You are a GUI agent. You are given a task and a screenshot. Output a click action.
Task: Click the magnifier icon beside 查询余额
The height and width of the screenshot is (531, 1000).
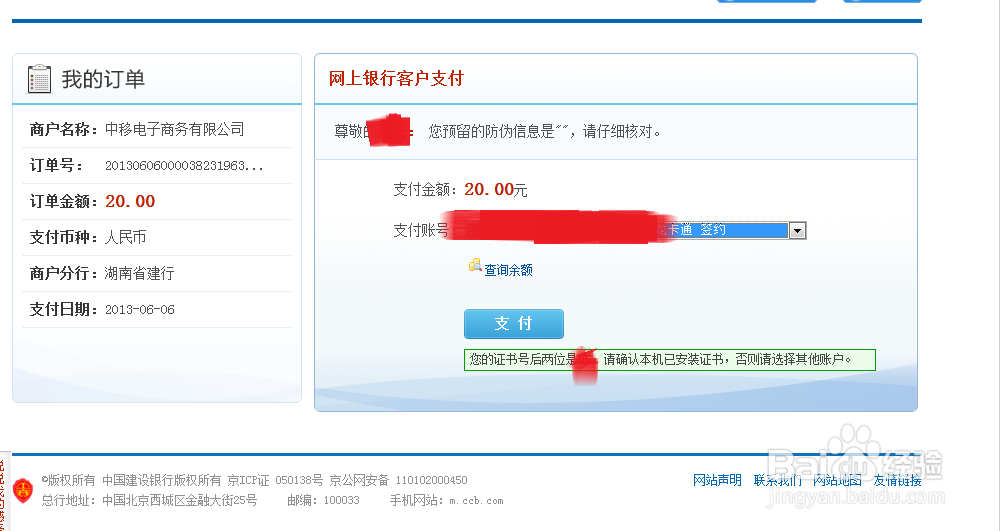(475, 265)
